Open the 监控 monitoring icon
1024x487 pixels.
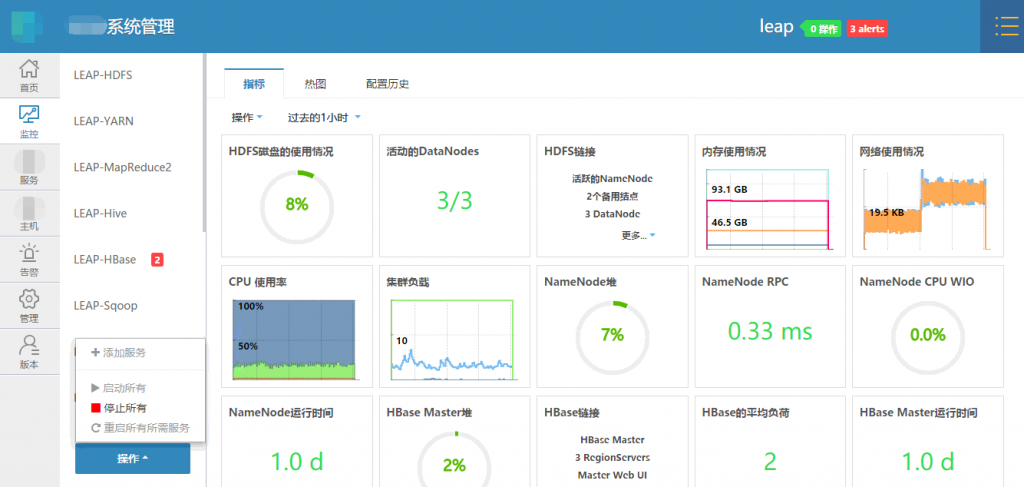point(29,114)
